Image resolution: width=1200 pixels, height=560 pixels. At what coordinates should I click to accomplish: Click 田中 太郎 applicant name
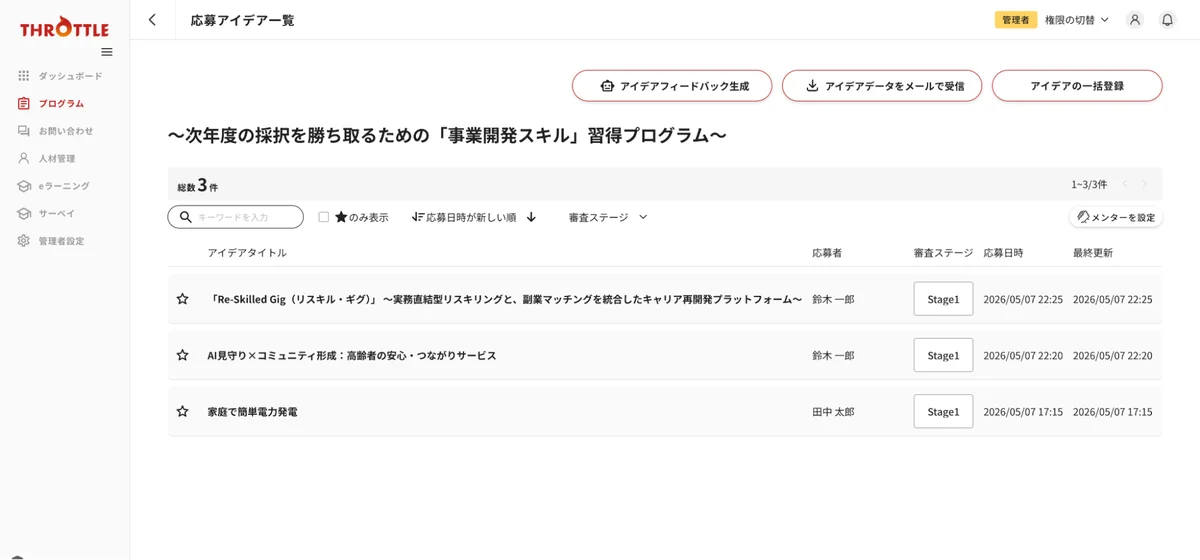[x=833, y=411]
